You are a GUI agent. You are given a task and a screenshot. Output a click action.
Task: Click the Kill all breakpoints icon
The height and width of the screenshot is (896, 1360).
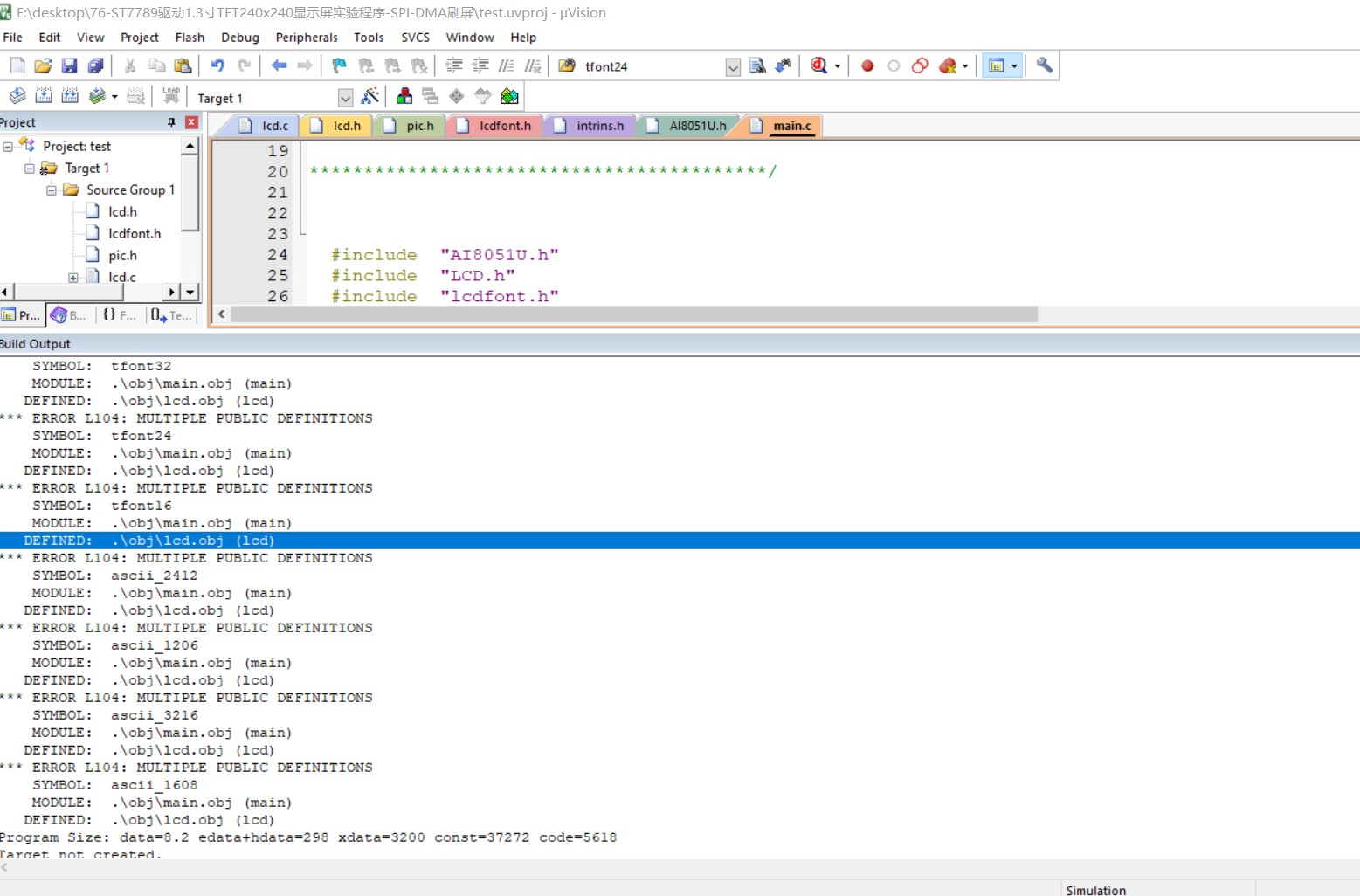[x=948, y=65]
